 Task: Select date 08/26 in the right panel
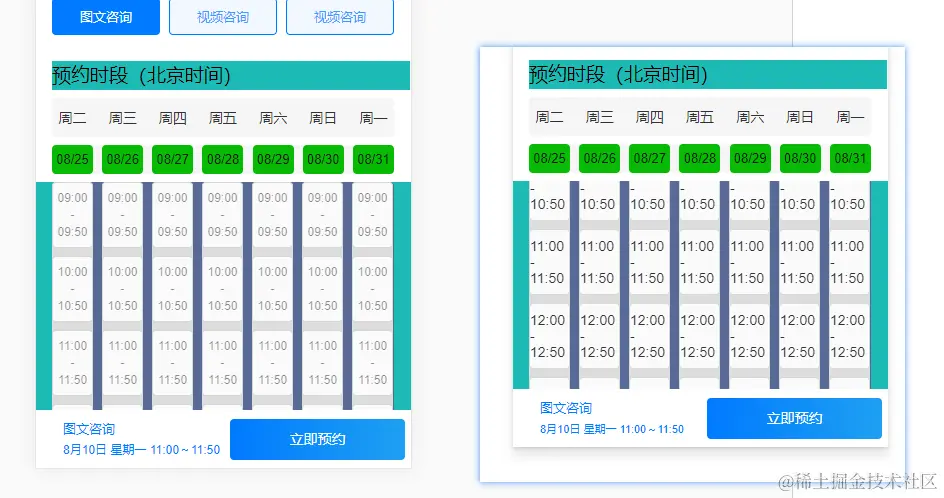600,158
